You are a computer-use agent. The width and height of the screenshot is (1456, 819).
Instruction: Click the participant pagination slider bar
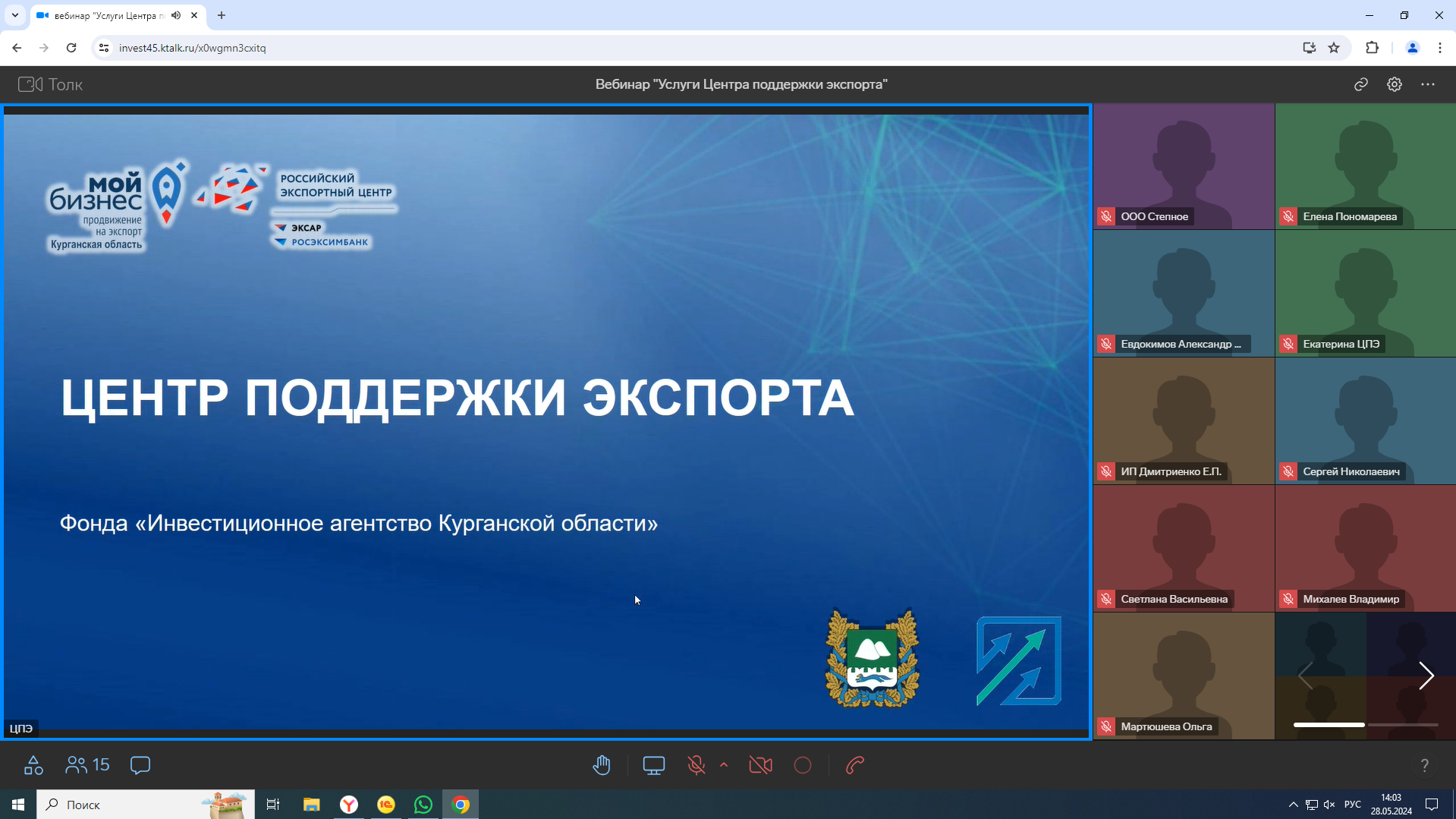click(x=1365, y=725)
